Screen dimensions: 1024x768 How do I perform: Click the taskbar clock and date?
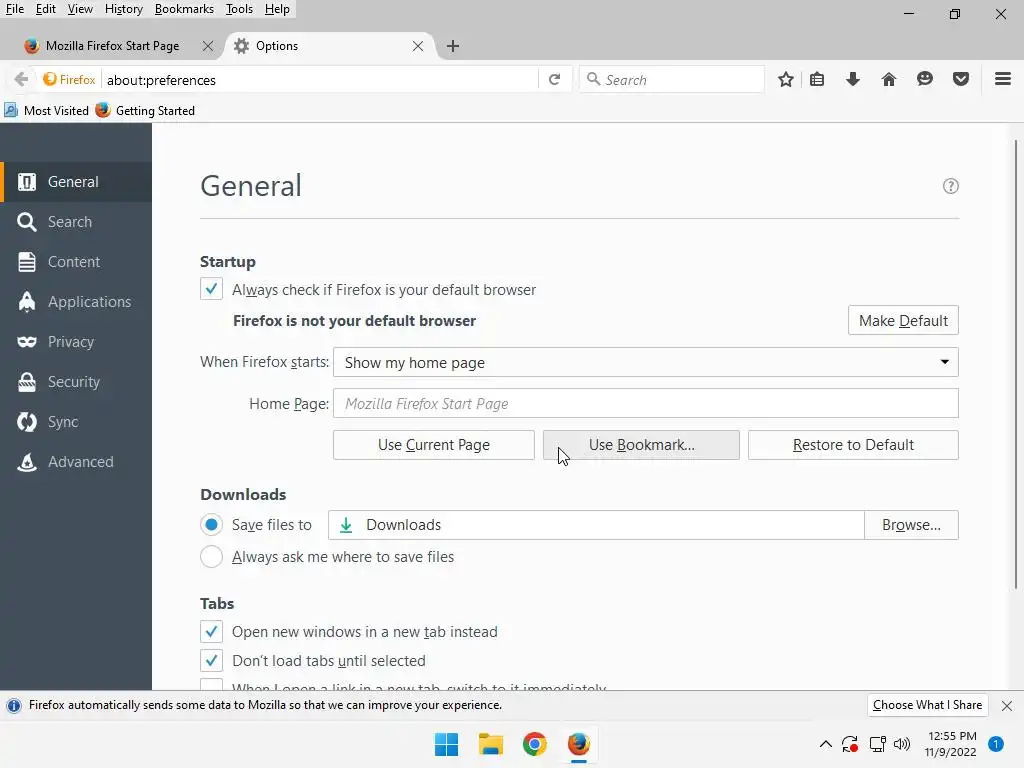(951, 744)
